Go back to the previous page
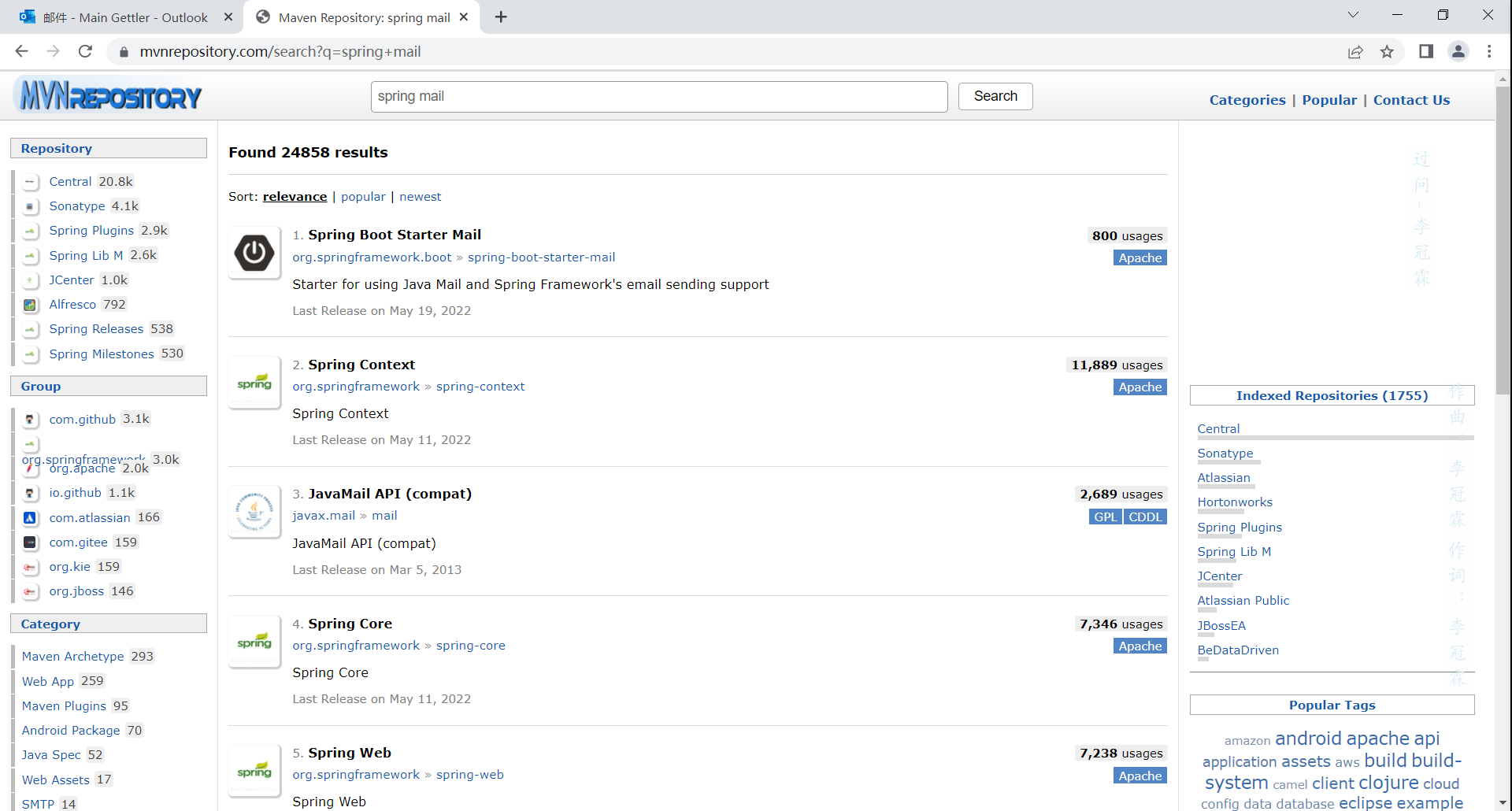The image size is (1512, 811). (x=21, y=51)
